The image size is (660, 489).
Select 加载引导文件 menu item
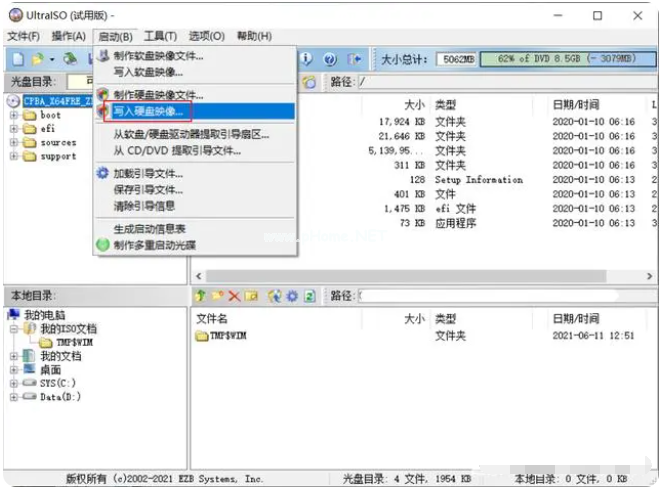[148, 173]
